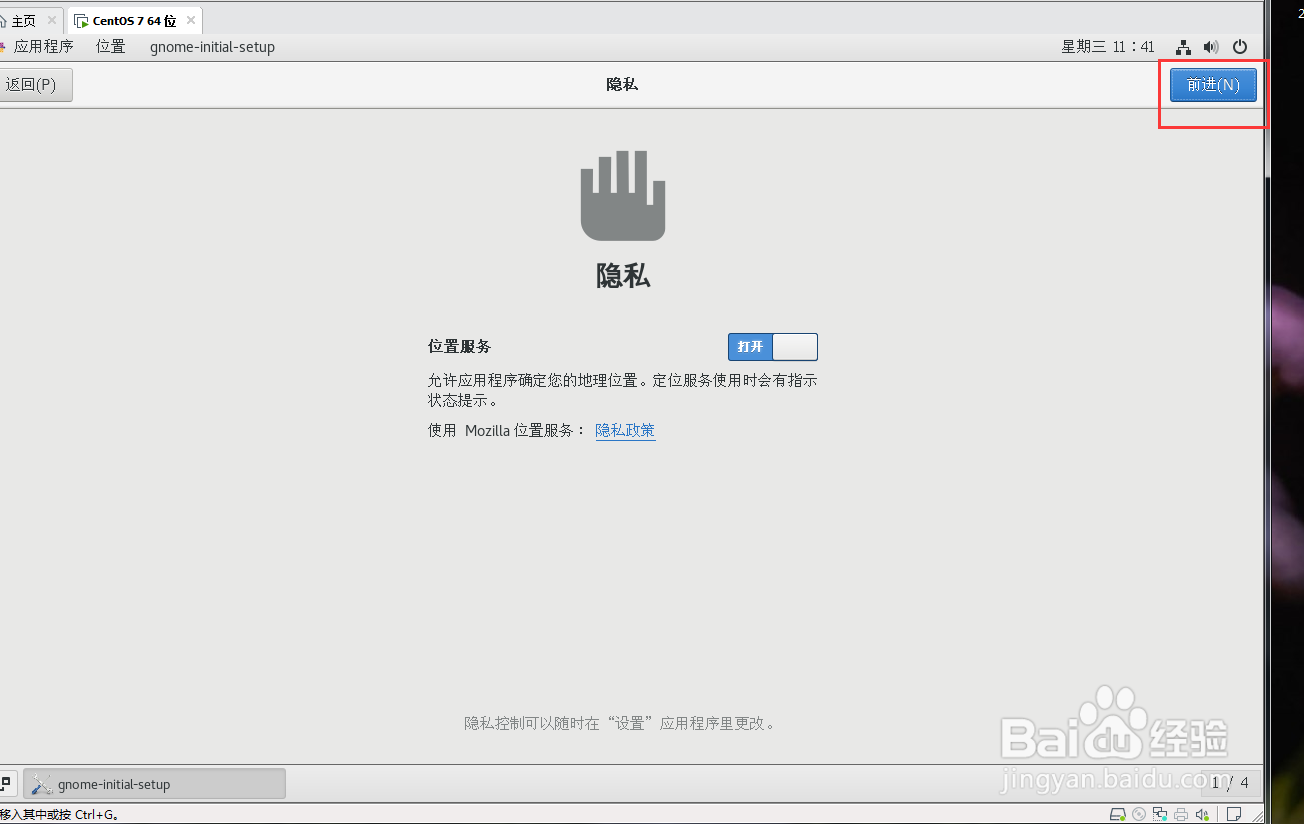Select gnome-initial-setup in the bottom taskbar
Image resolution: width=1304 pixels, height=824 pixels.
[154, 783]
